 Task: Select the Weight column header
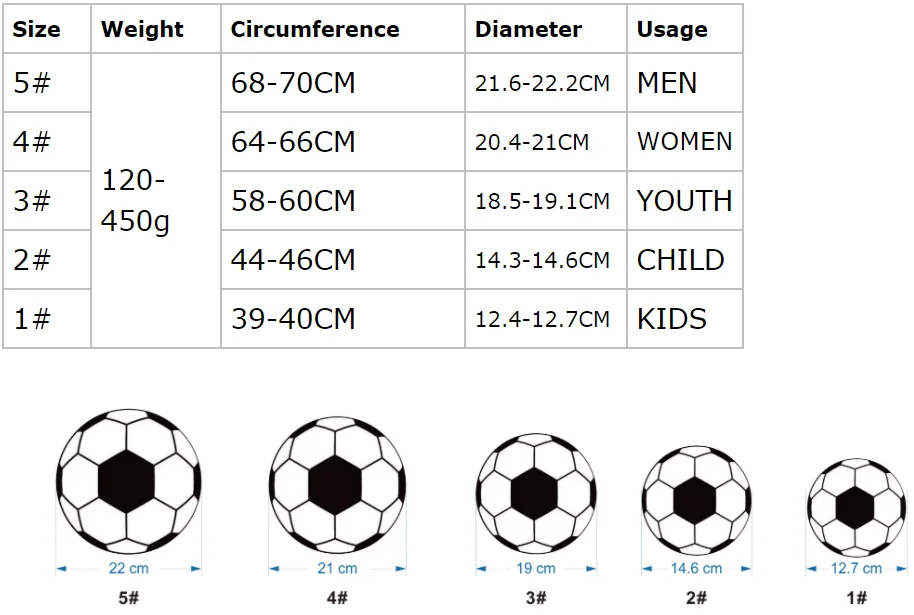click(143, 30)
